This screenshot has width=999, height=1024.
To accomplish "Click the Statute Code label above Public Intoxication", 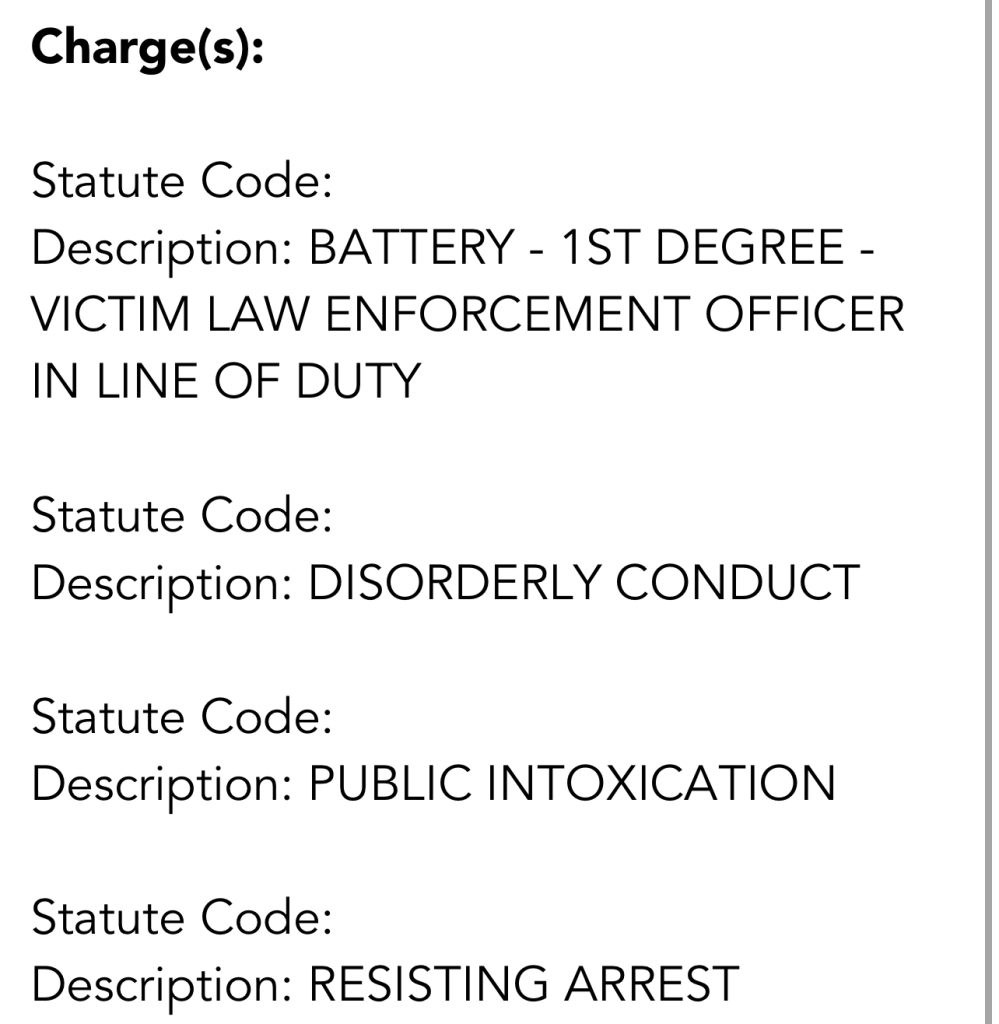I will tap(181, 718).
